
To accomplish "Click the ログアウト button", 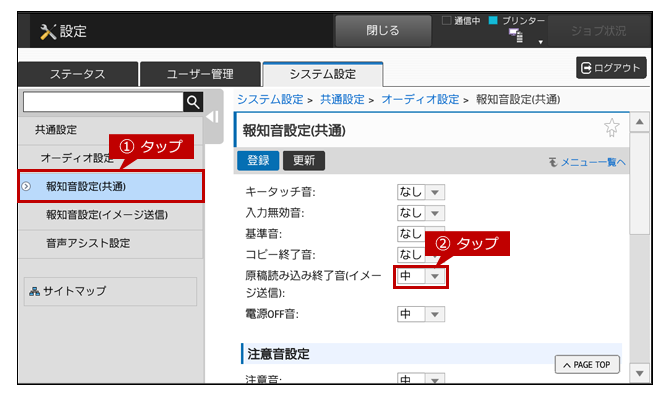I will pyautogui.click(x=611, y=68).
